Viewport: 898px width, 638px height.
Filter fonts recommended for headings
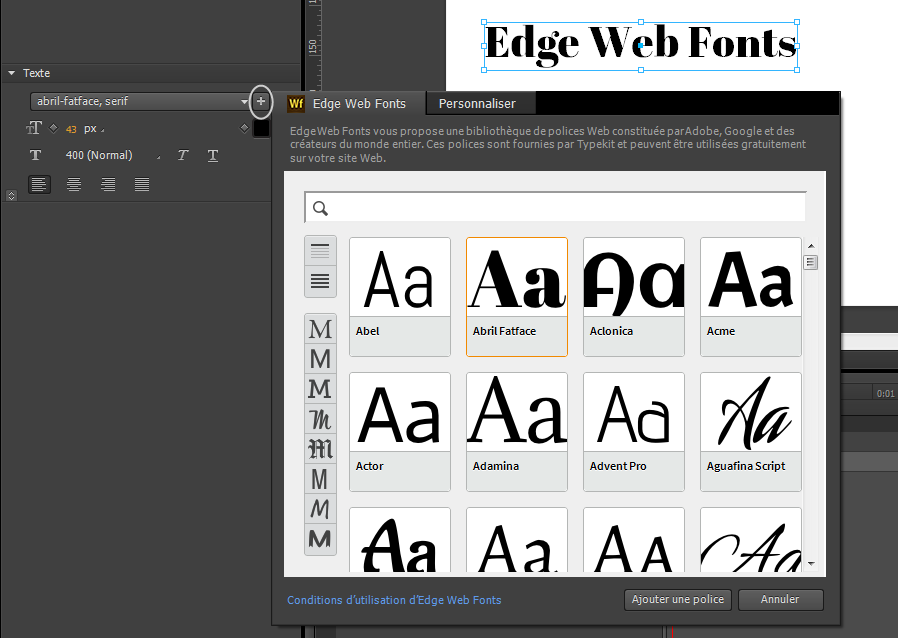320,251
